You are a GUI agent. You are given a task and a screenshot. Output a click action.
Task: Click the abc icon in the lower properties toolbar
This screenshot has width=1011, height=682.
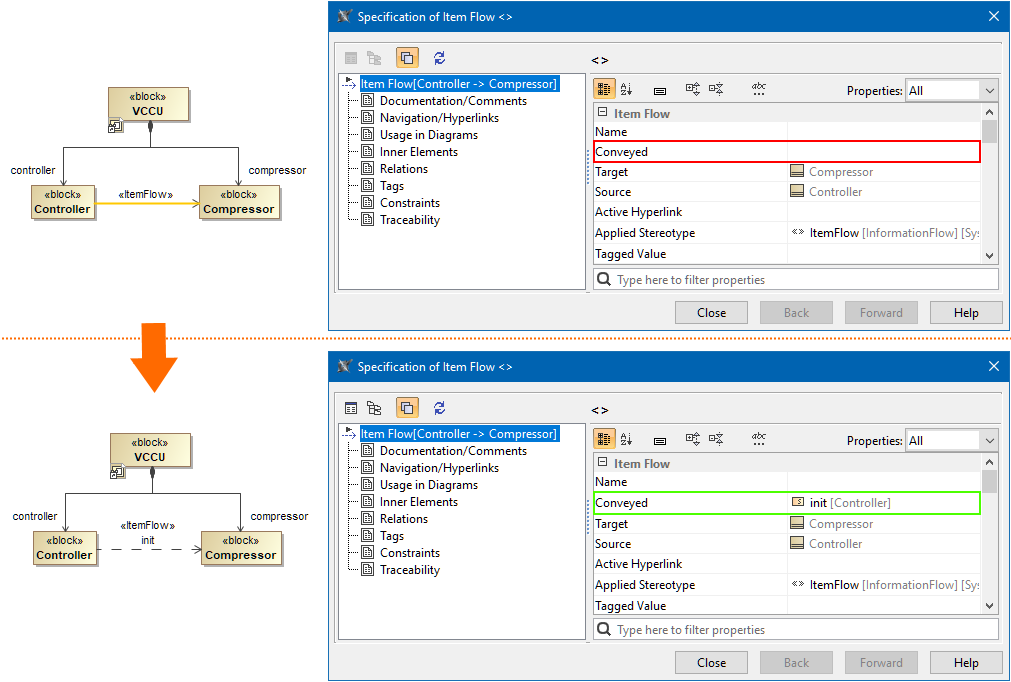[x=759, y=440]
